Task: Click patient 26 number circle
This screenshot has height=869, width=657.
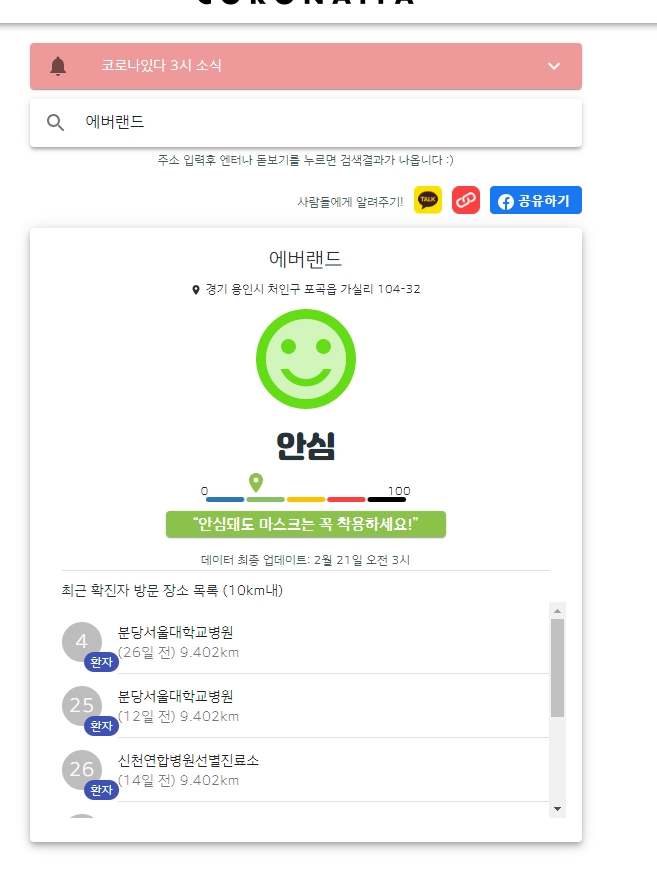Action: [82, 769]
